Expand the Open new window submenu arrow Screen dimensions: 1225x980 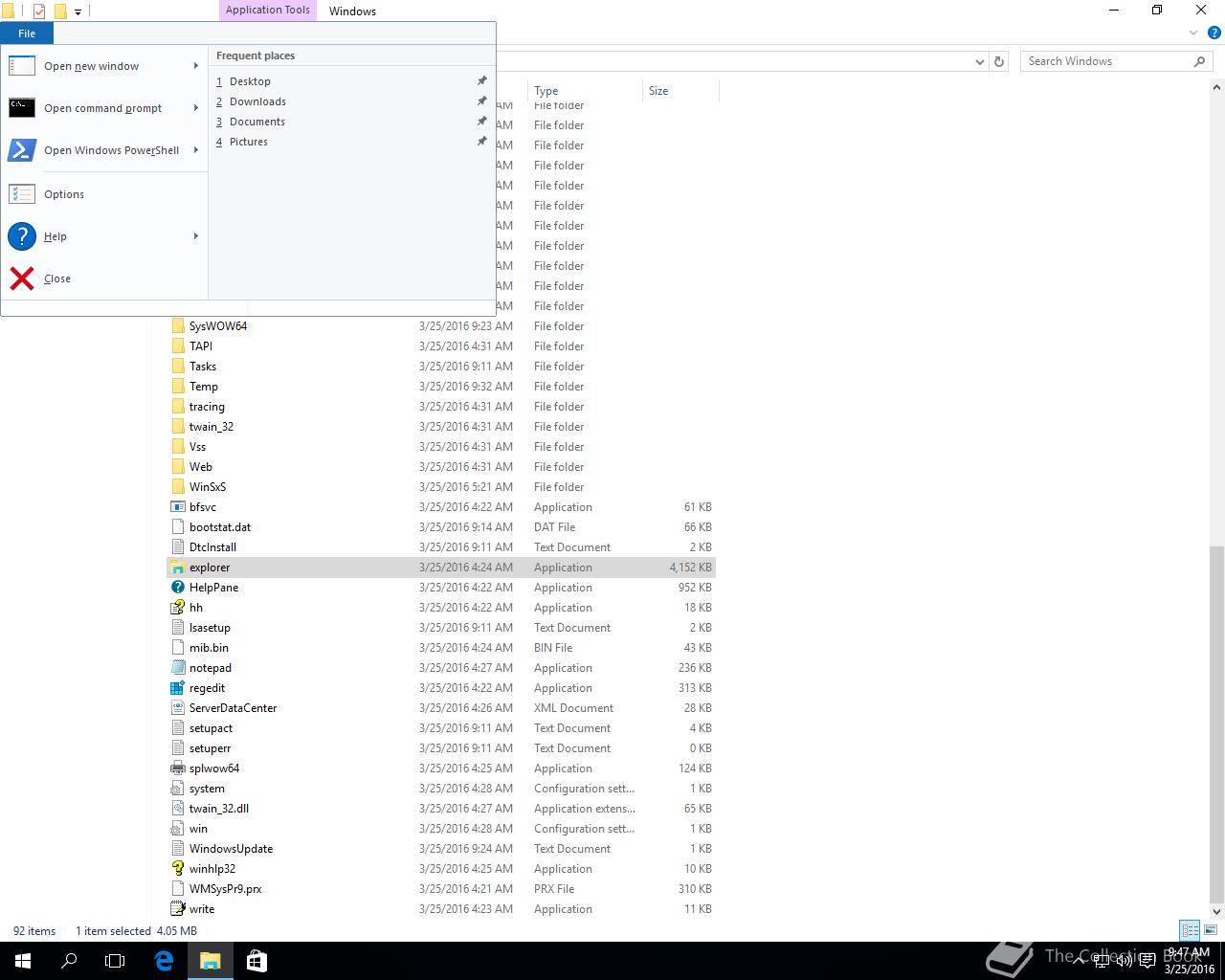point(196,66)
